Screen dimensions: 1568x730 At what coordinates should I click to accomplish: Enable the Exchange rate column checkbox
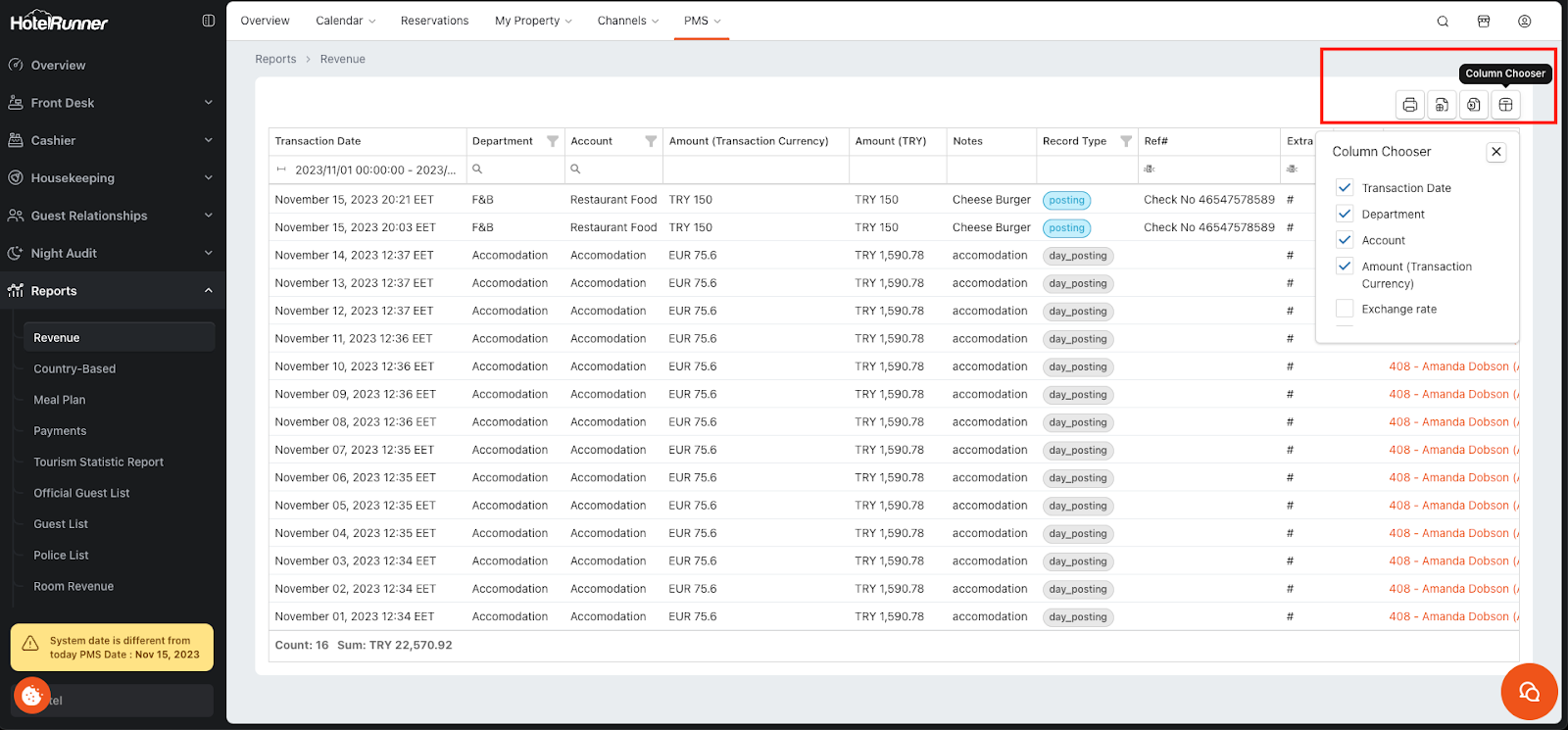tap(1345, 309)
